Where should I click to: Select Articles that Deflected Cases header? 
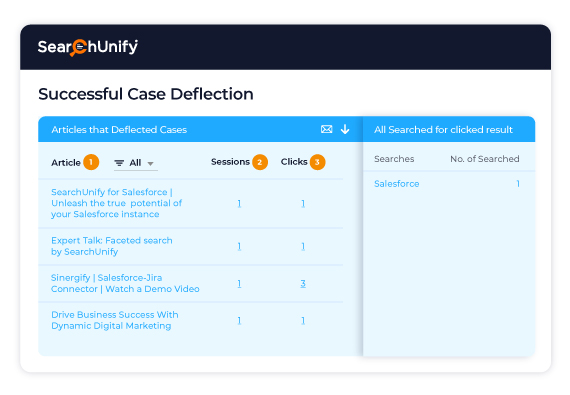point(119,130)
